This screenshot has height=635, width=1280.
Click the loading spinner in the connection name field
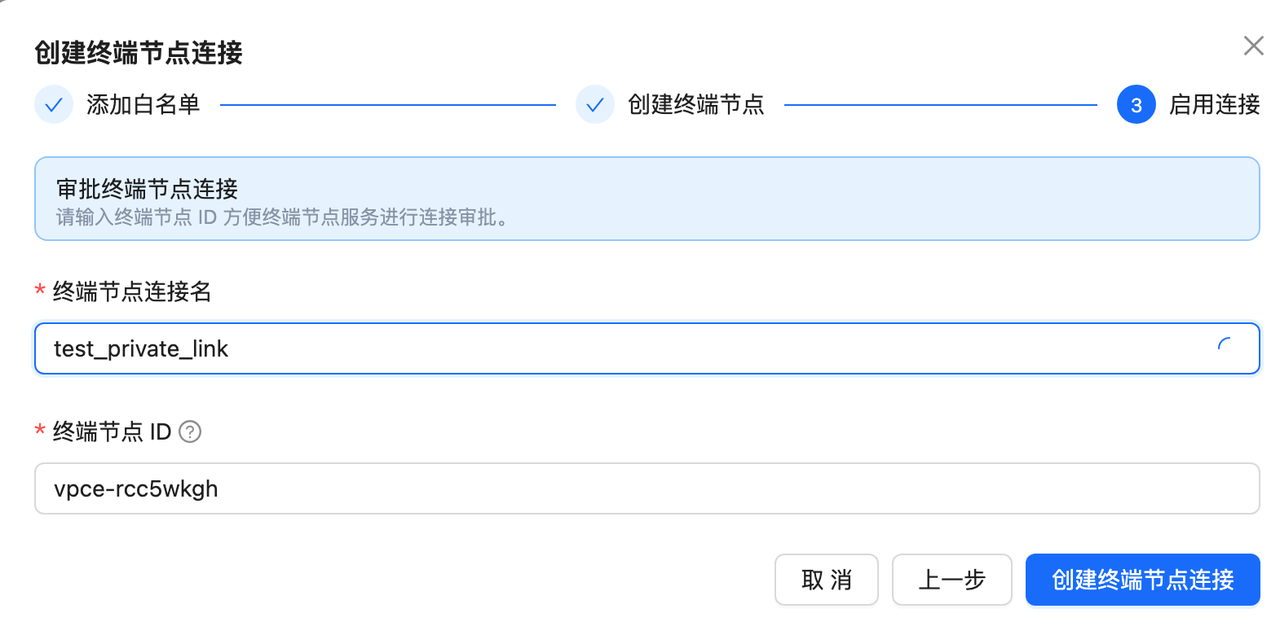point(1224,348)
